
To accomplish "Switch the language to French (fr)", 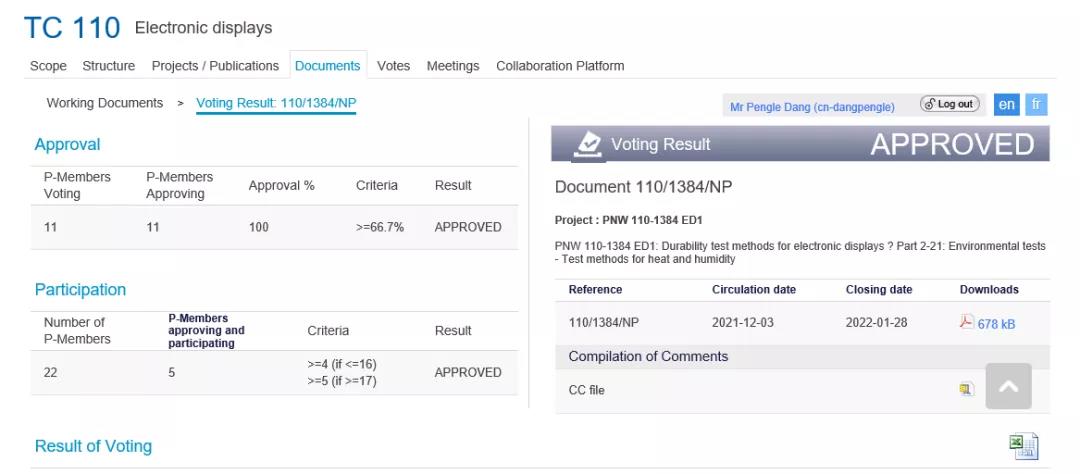I will pyautogui.click(x=1037, y=104).
